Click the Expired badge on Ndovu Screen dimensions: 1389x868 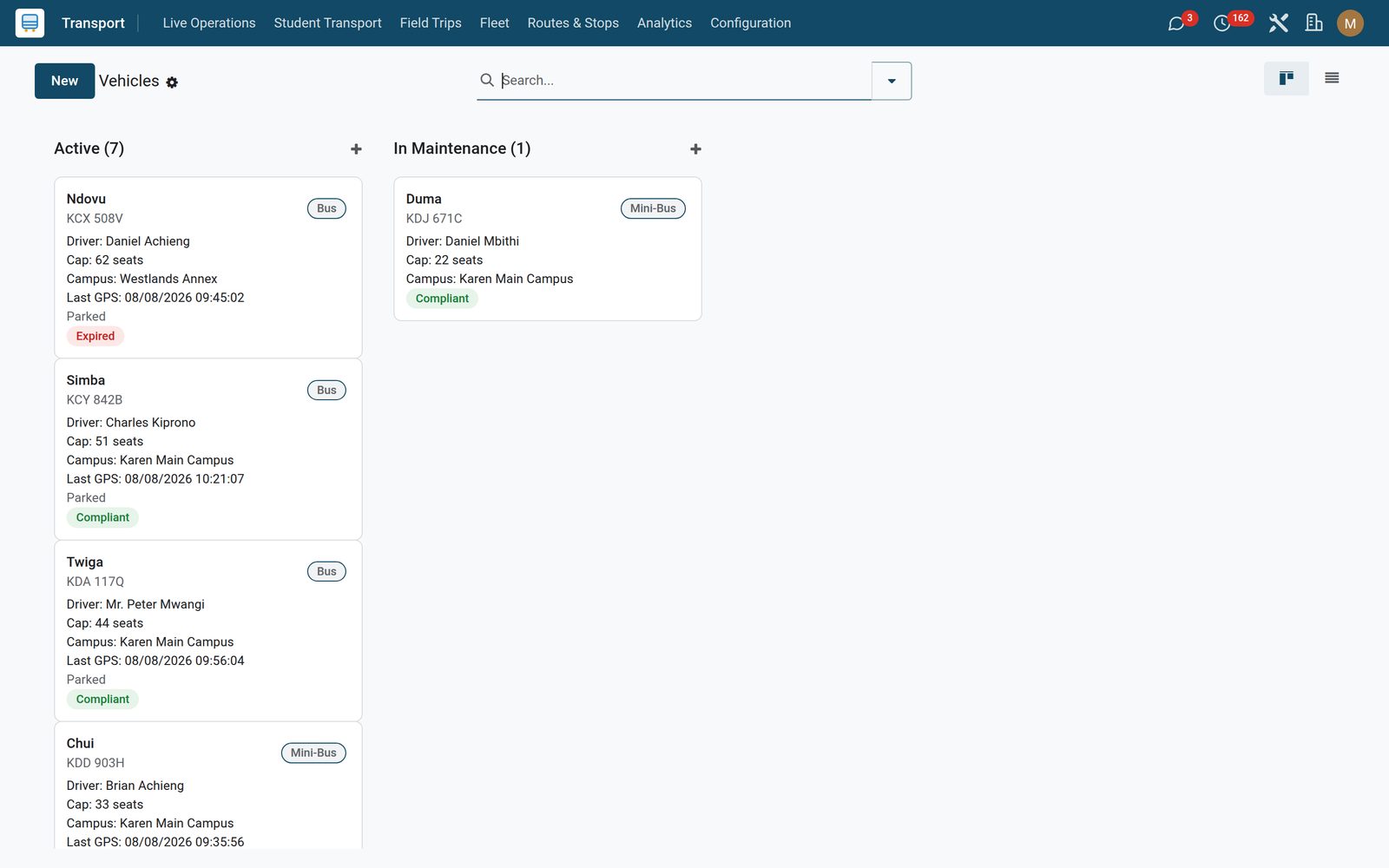[x=95, y=336]
